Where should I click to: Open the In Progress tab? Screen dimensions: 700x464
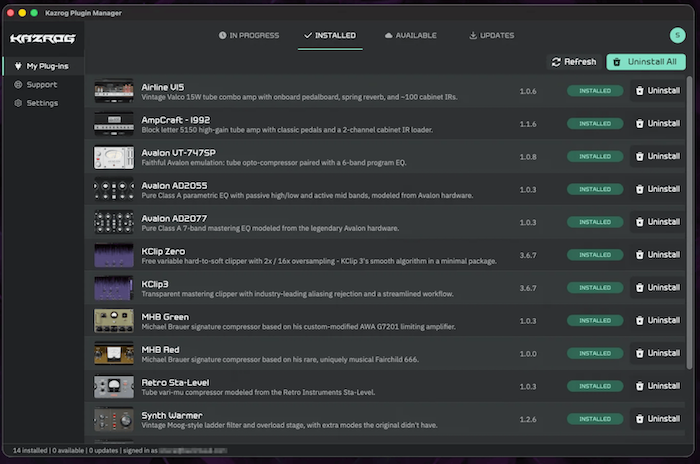[249, 35]
